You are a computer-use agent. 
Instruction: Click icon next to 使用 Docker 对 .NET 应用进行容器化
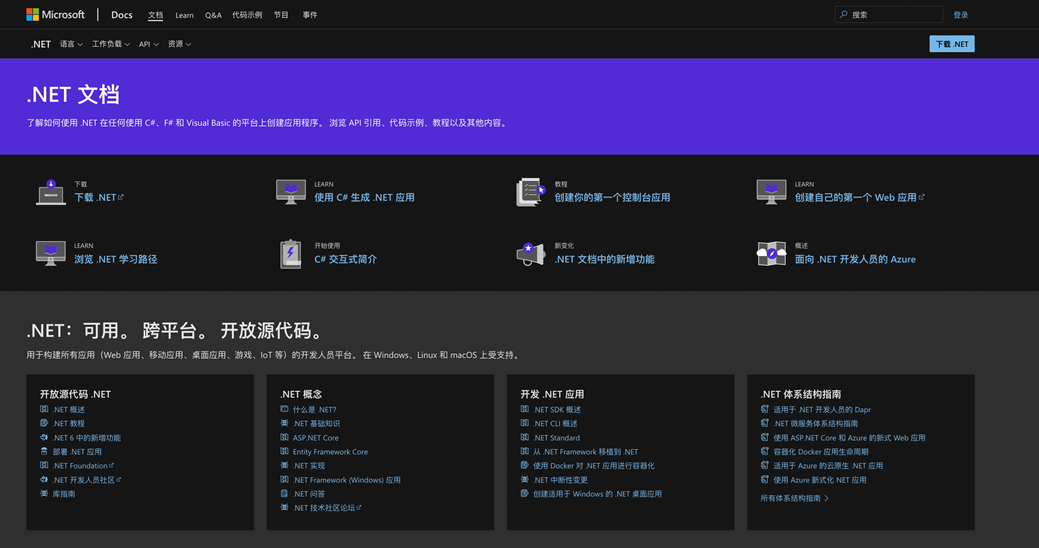tap(524, 465)
